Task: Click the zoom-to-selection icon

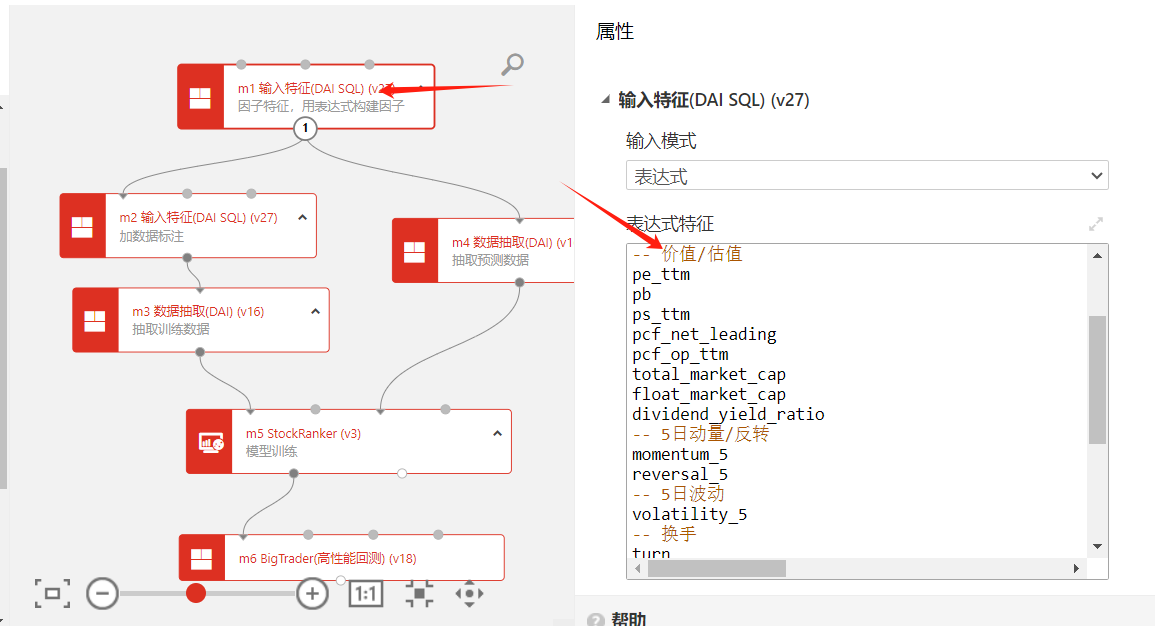Action: 419,593
